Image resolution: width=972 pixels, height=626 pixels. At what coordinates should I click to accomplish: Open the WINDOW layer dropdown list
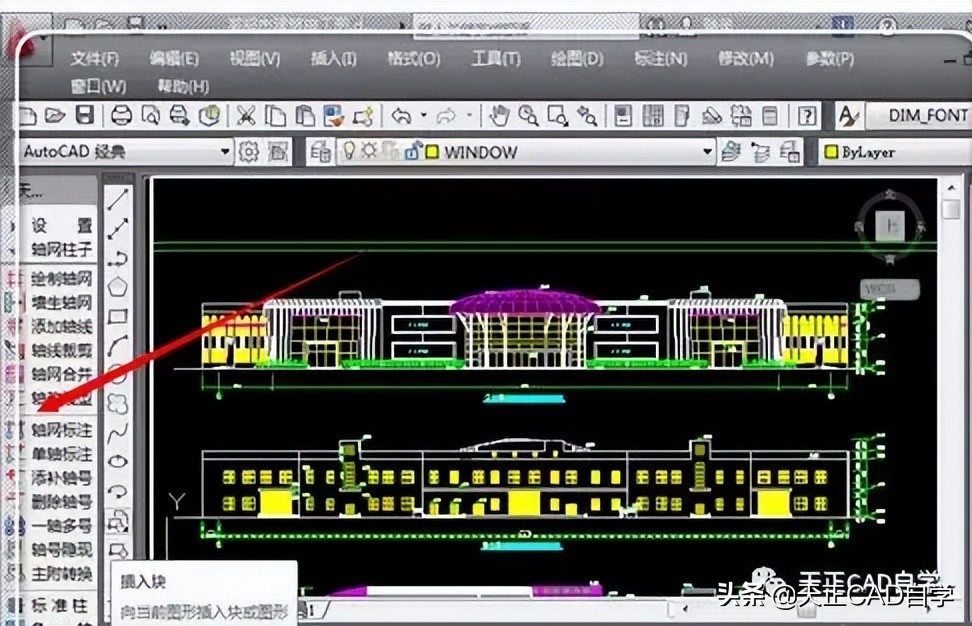(x=708, y=151)
